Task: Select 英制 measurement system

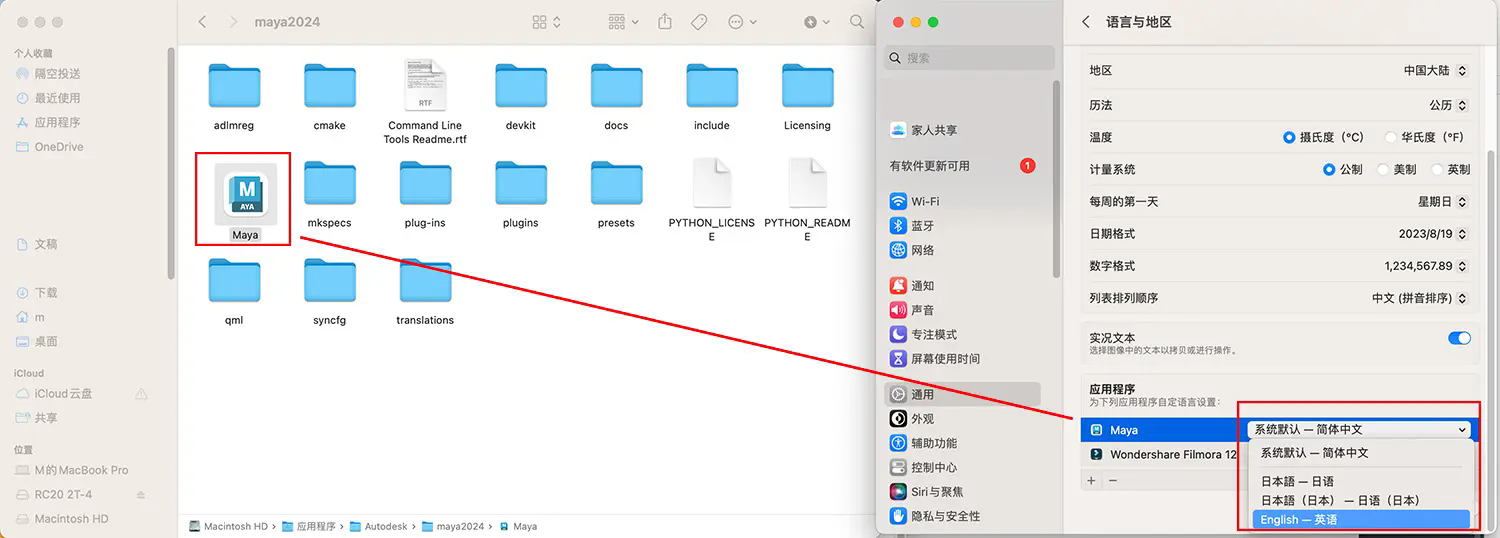Action: point(1437,169)
